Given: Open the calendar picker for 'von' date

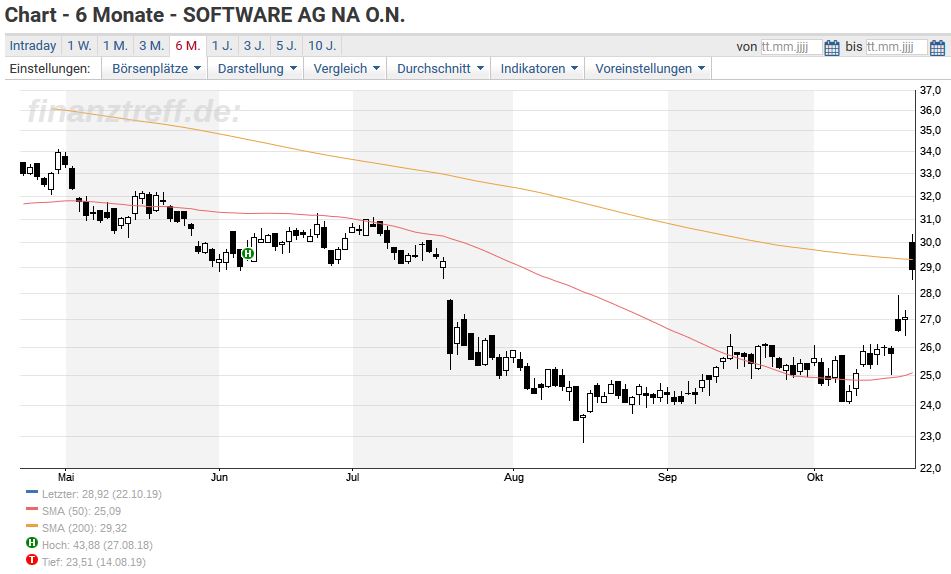Looking at the screenshot, I should [x=832, y=47].
